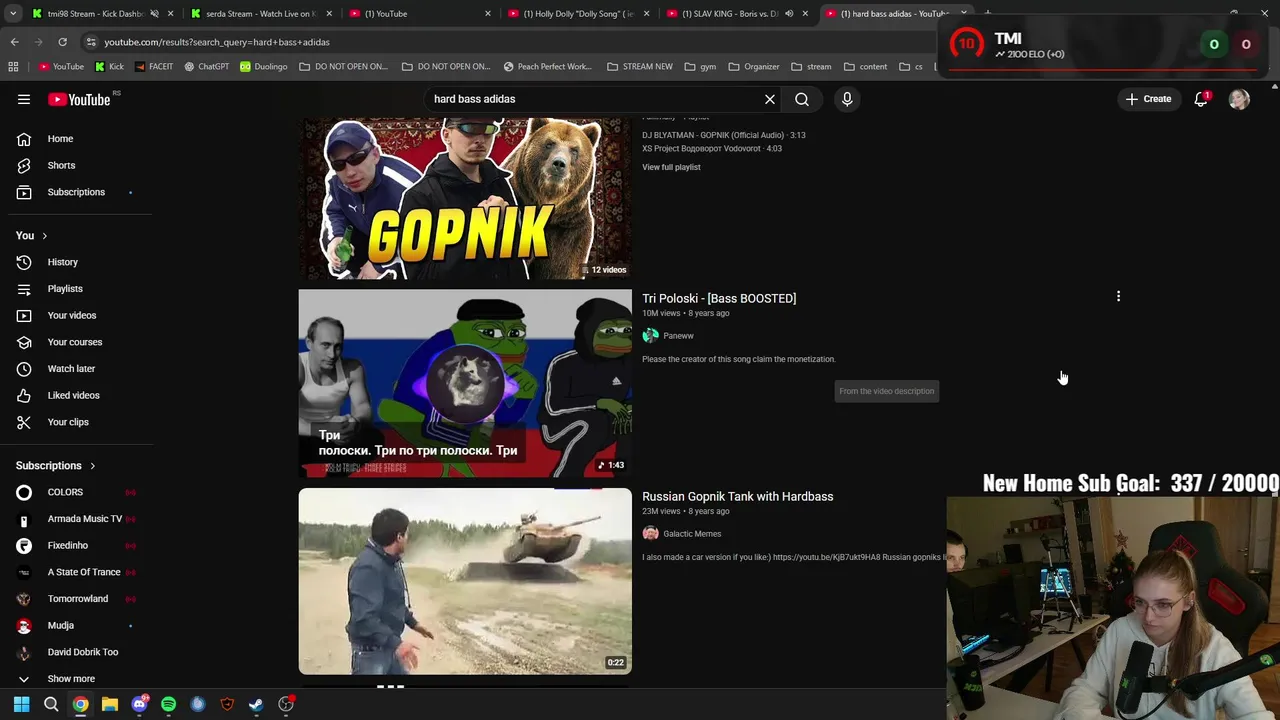Open the notifications bell
The image size is (1280, 720).
(x=1201, y=99)
